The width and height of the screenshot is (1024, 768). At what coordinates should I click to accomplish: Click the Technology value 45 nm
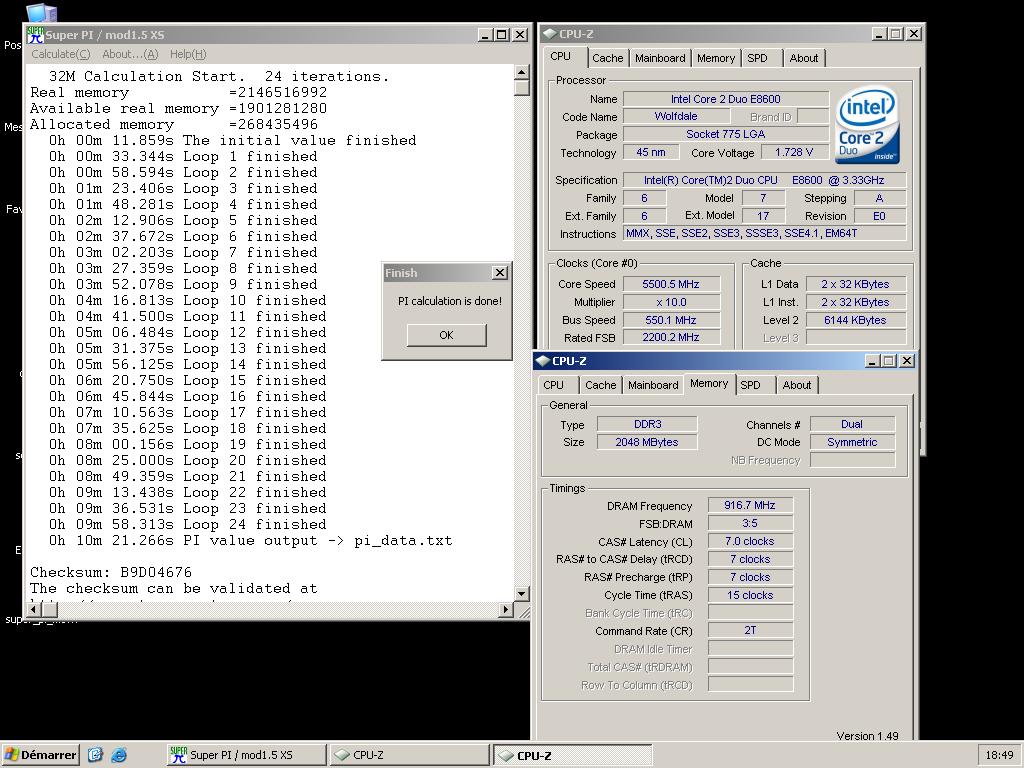650,153
